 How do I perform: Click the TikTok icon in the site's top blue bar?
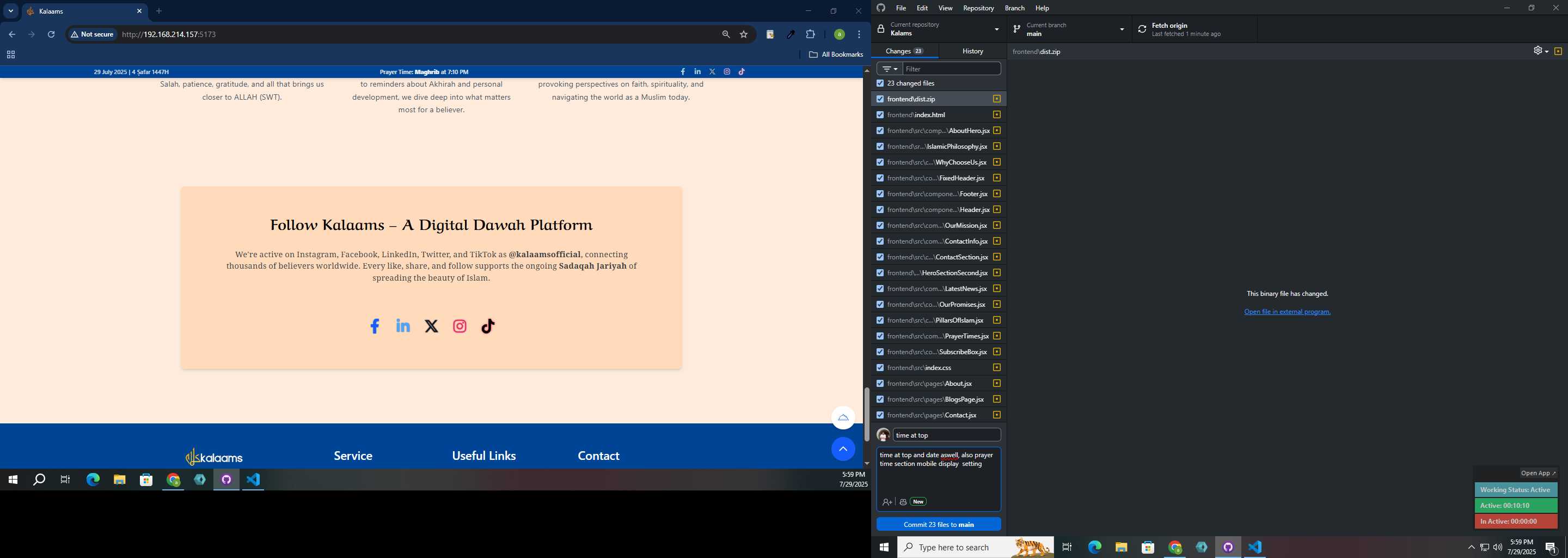pos(742,72)
